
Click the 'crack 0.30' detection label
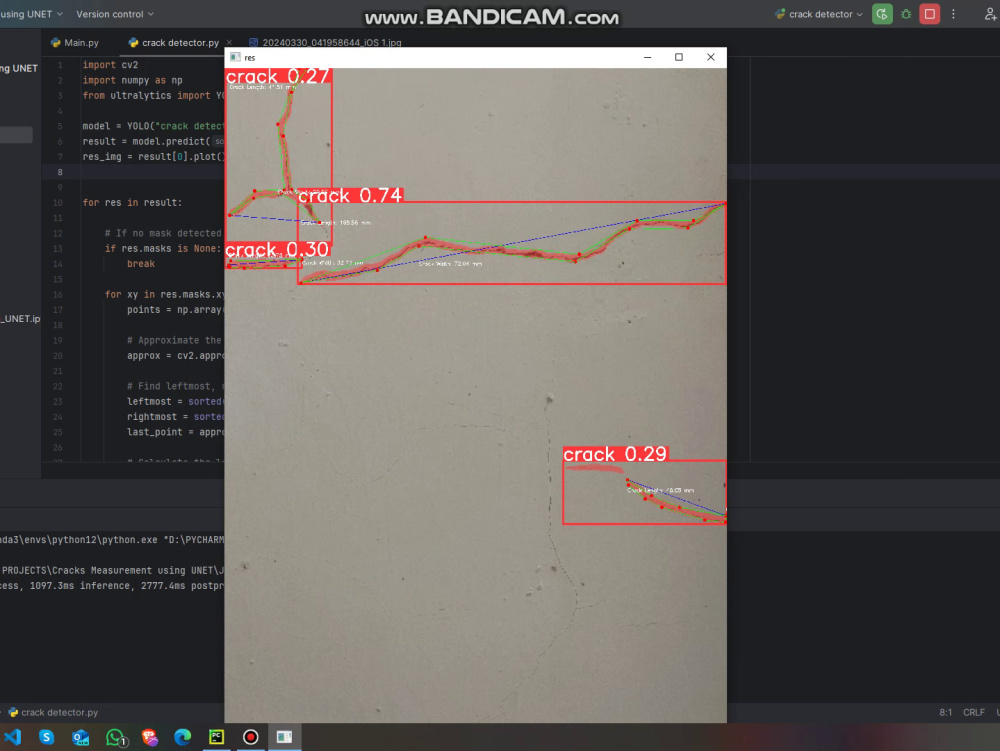[x=277, y=249]
